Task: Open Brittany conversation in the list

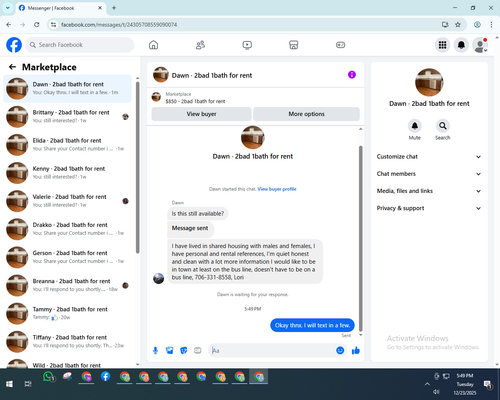Action: [67, 116]
